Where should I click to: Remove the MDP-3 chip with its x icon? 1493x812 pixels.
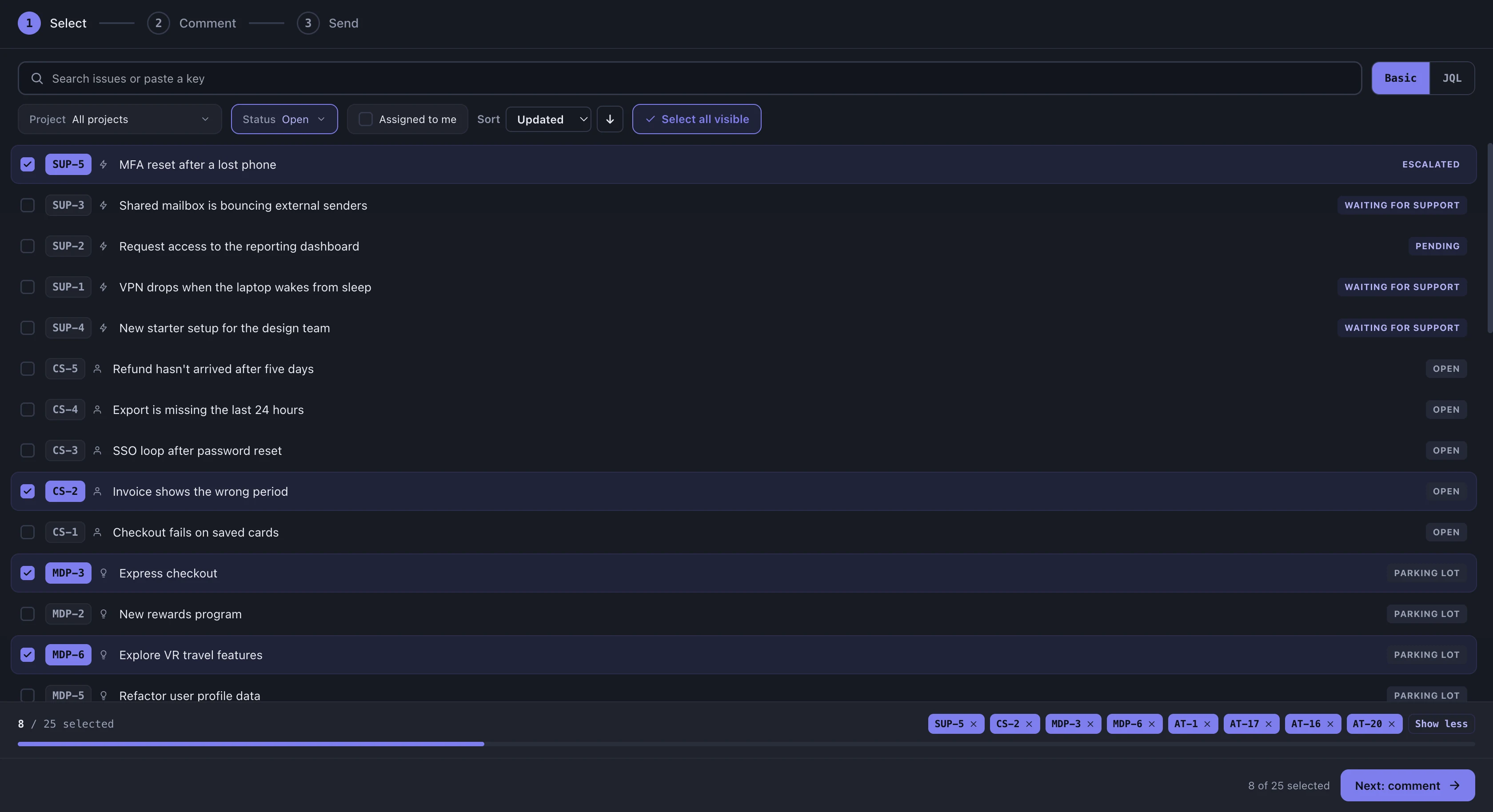[1090, 724]
